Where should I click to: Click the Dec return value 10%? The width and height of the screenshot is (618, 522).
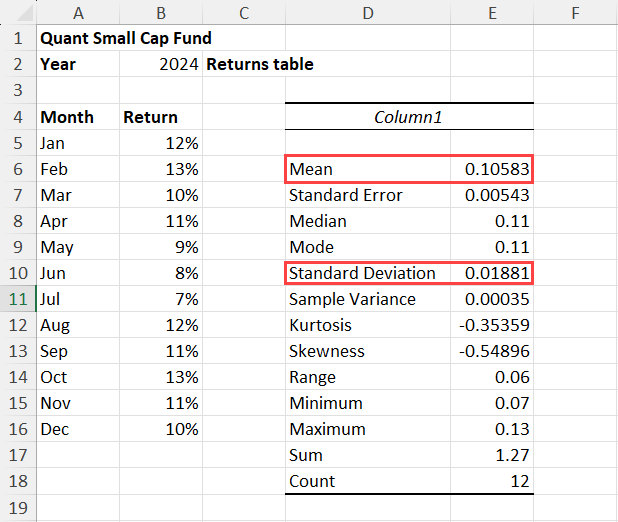tap(161, 429)
